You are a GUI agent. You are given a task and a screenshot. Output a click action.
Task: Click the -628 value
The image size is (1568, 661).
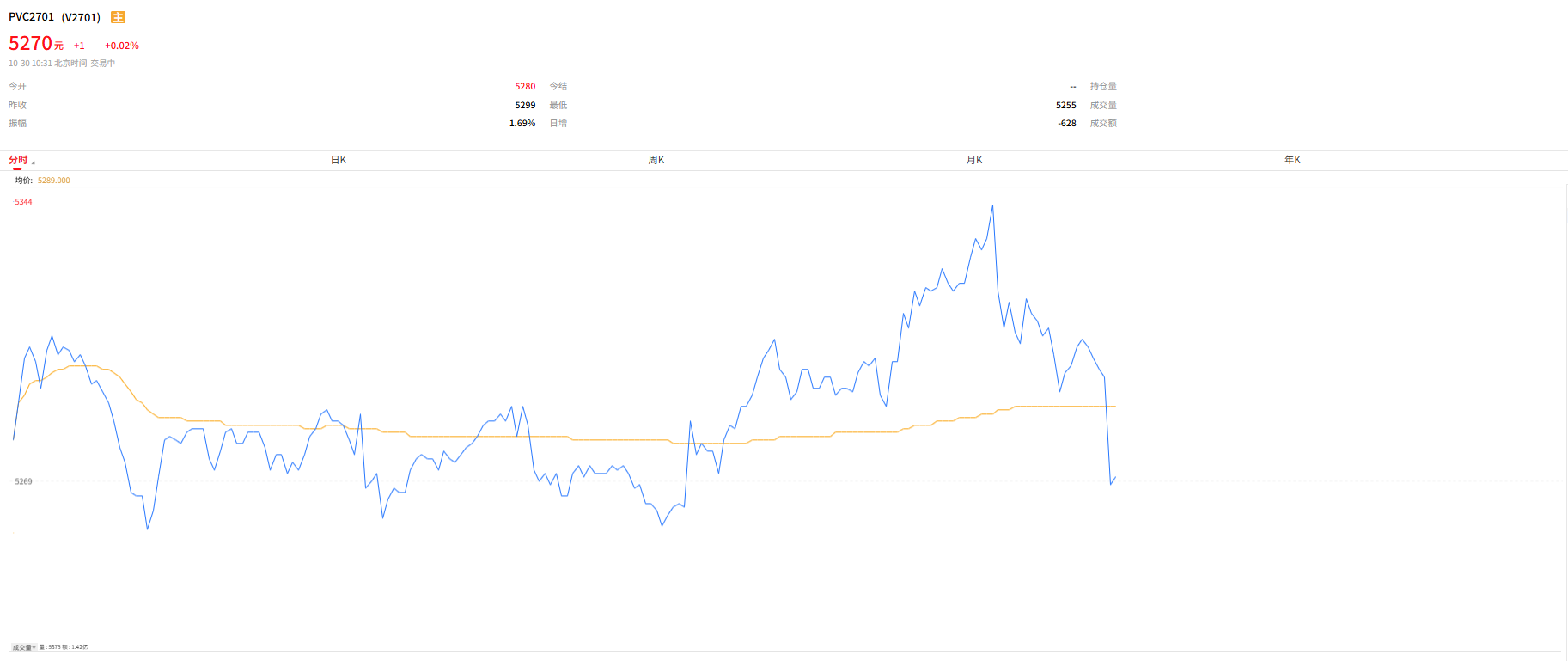pos(1067,123)
